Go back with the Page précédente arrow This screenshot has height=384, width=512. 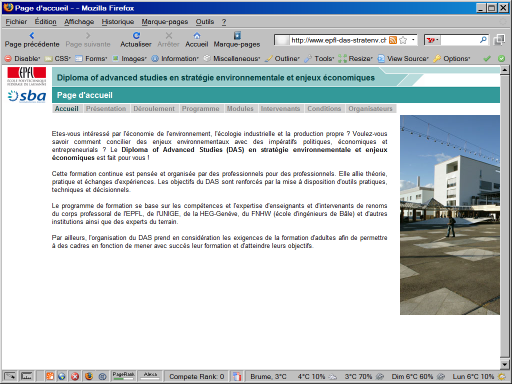pos(32,35)
